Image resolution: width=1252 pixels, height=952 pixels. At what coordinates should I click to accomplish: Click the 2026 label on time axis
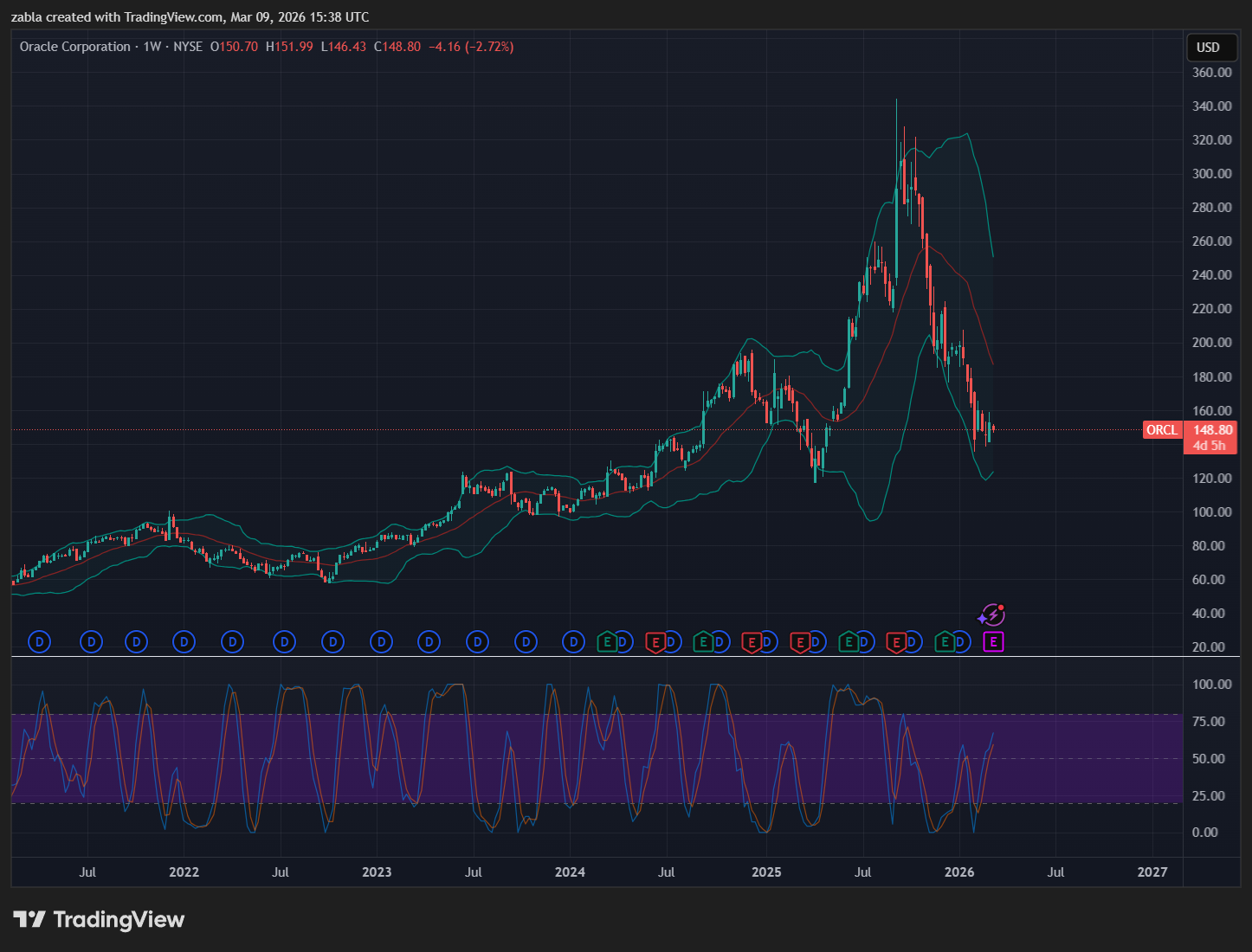959,872
